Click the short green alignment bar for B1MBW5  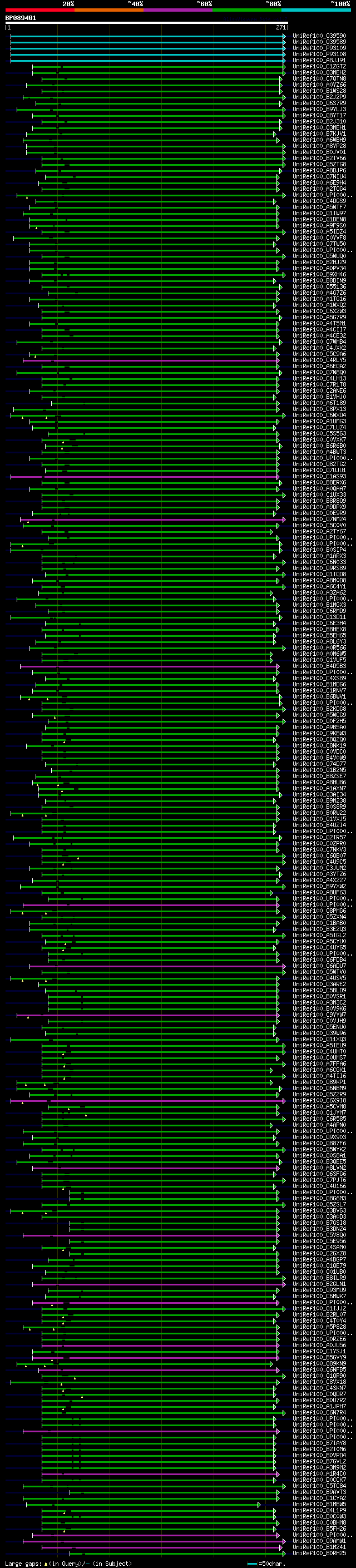pos(143,1504)
